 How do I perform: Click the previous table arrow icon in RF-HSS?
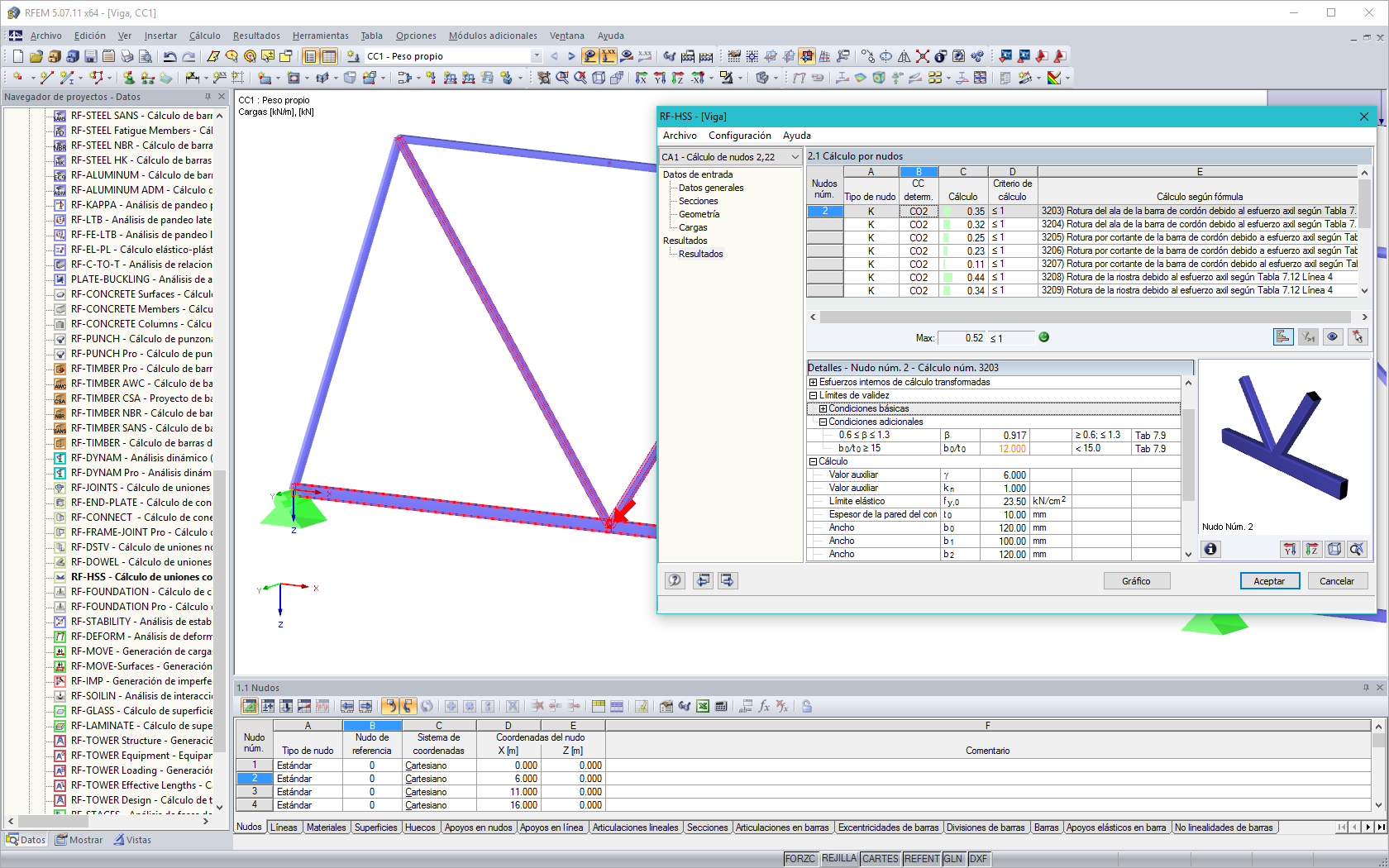point(703,580)
